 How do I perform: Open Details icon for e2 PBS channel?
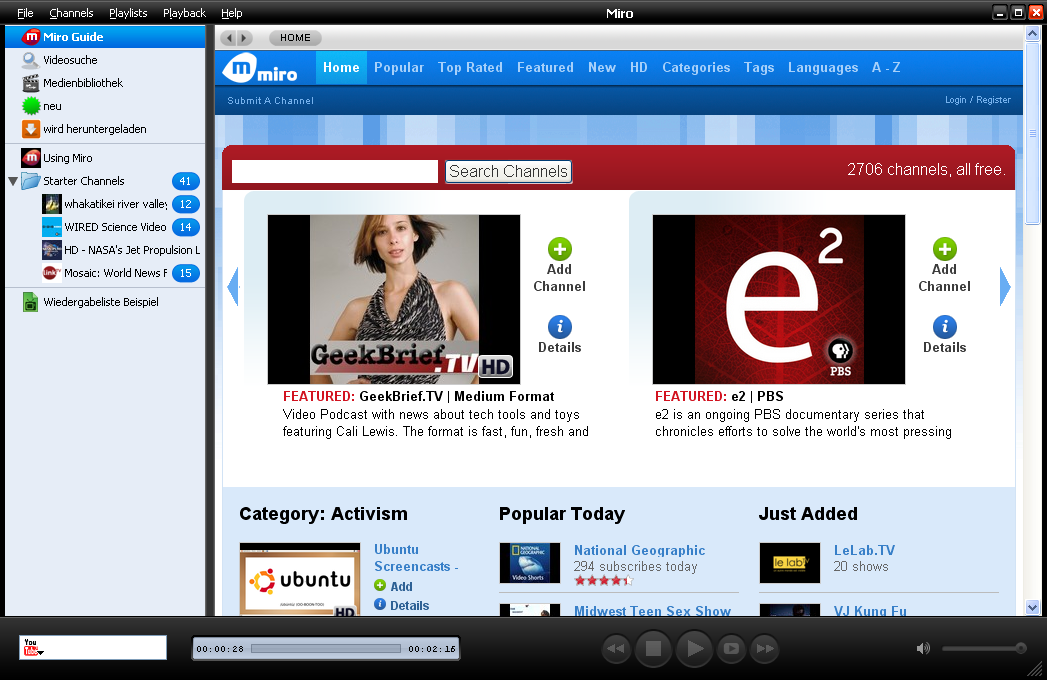coord(944,327)
